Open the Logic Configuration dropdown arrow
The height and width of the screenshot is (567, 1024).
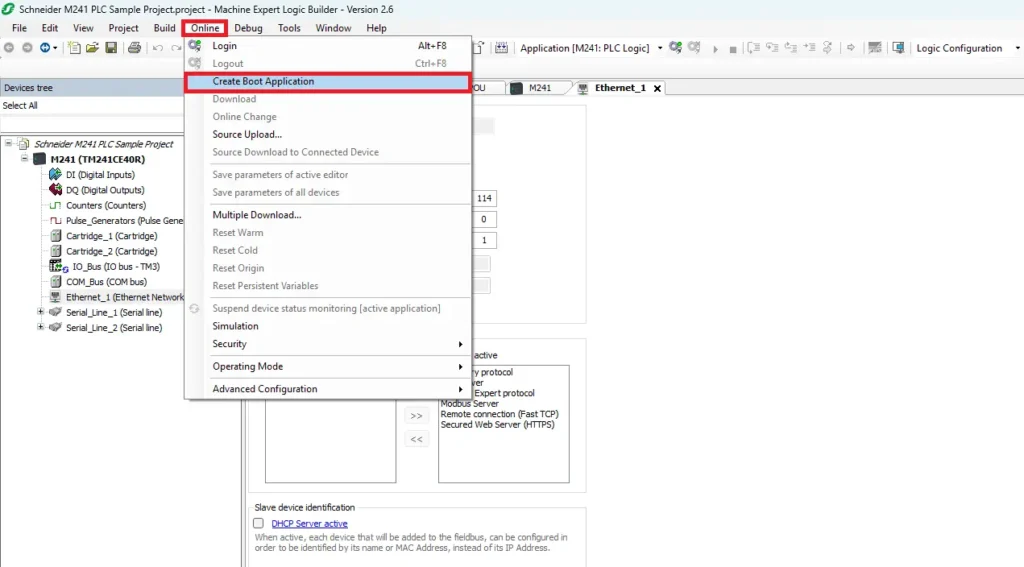point(1017,48)
